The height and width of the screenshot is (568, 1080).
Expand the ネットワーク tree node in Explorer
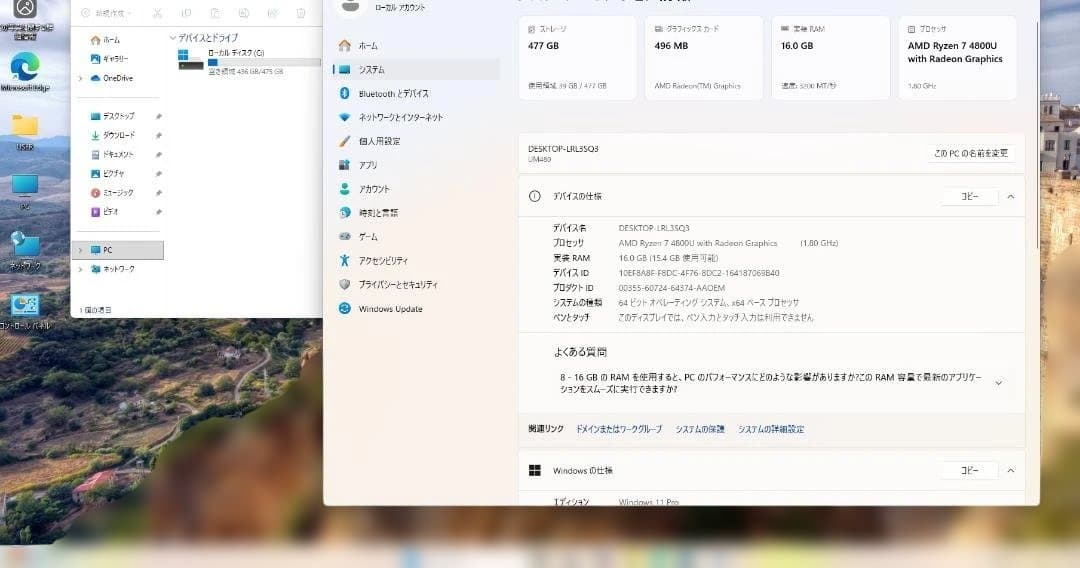(81, 269)
